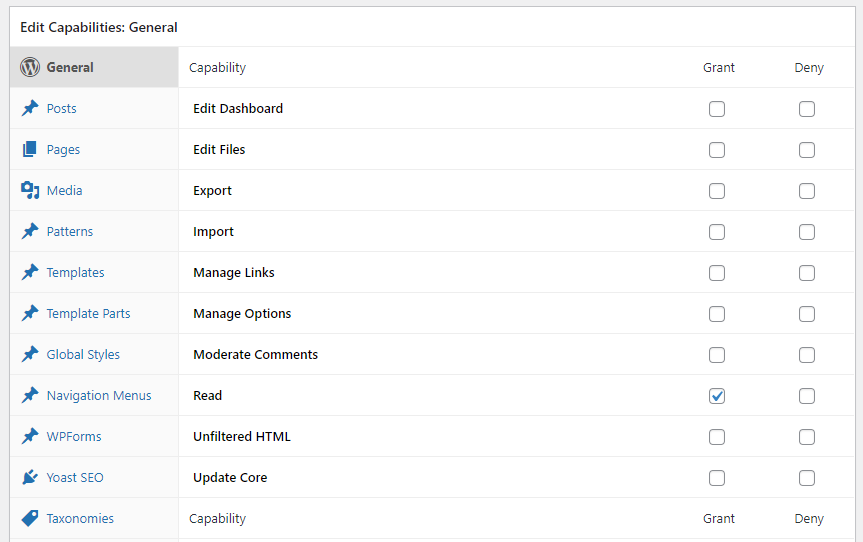This screenshot has width=863, height=542.
Task: Click the Export capability label
Action: [212, 190]
